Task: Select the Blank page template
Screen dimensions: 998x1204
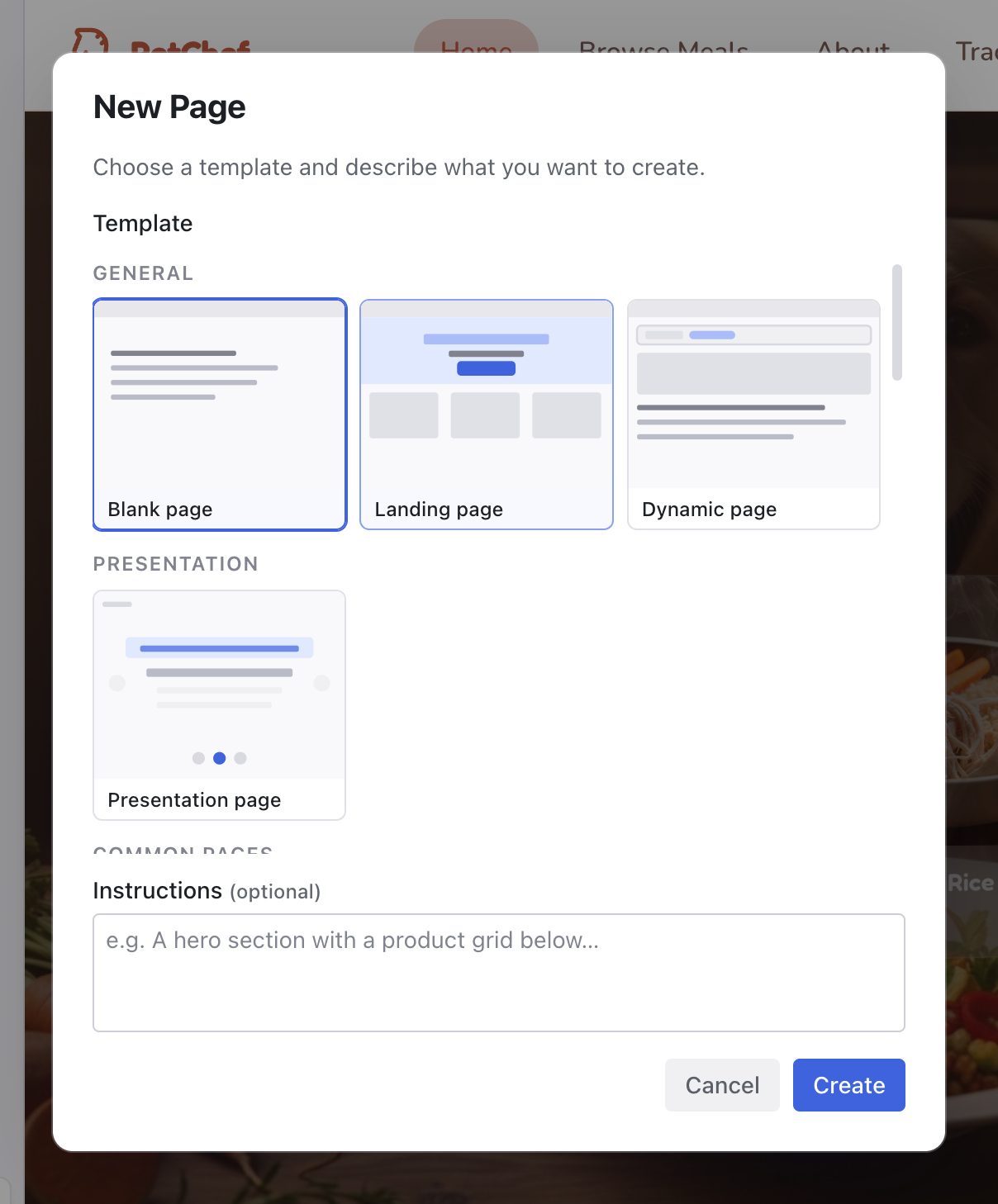Action: (x=220, y=415)
